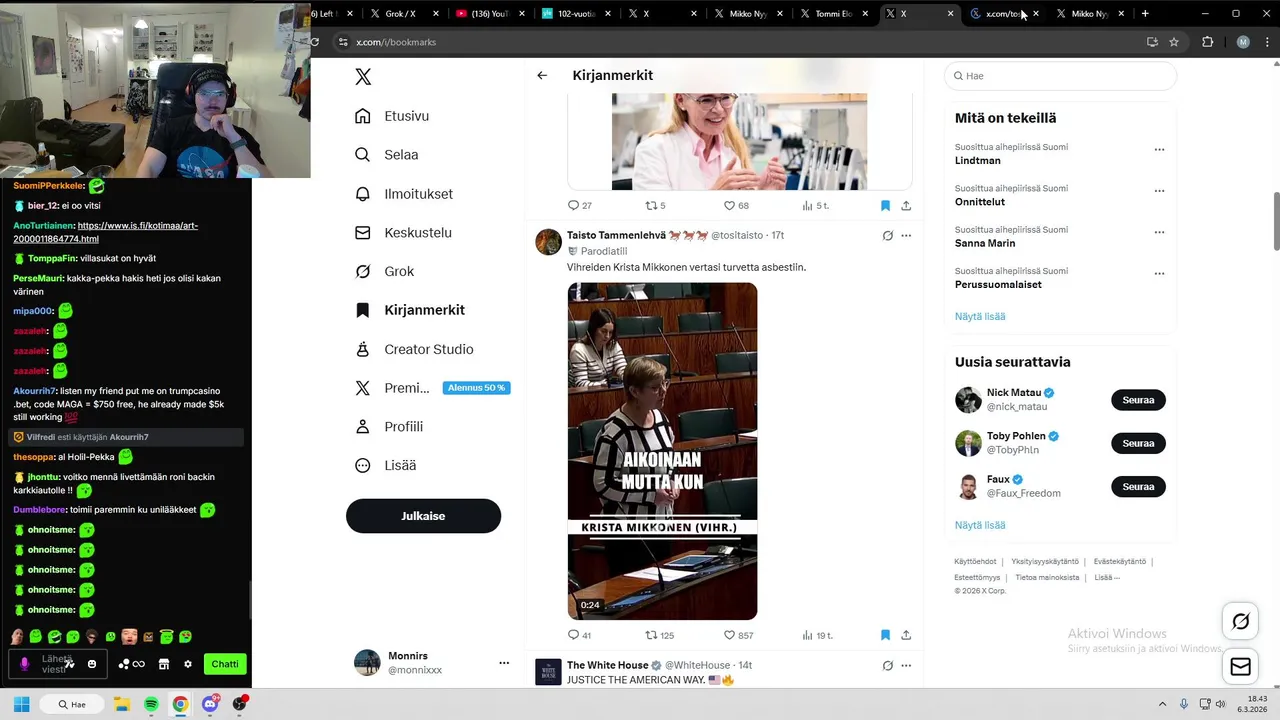Open Grok action on The White House post
Viewport: 1280px width, 720px height.
887,665
